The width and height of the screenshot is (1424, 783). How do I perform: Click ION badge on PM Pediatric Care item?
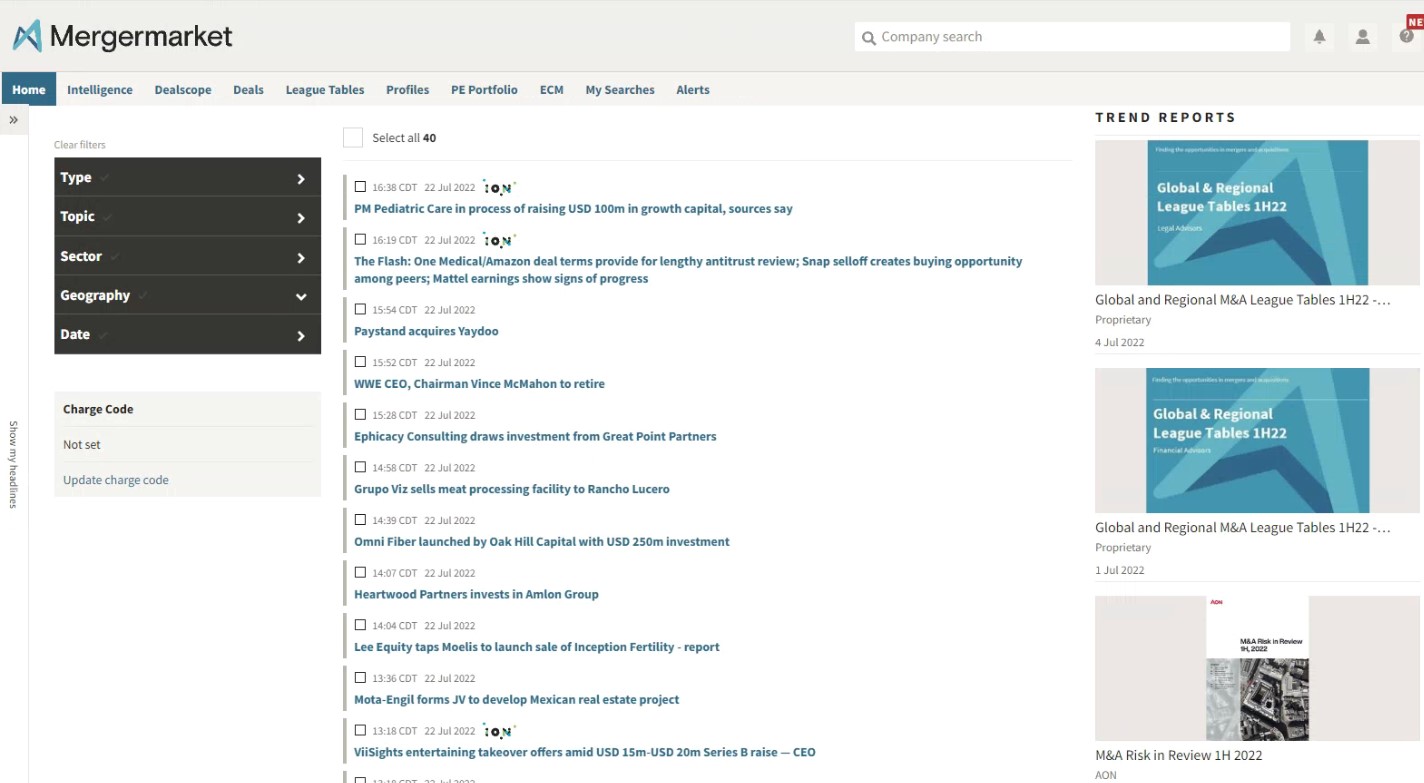coord(499,187)
